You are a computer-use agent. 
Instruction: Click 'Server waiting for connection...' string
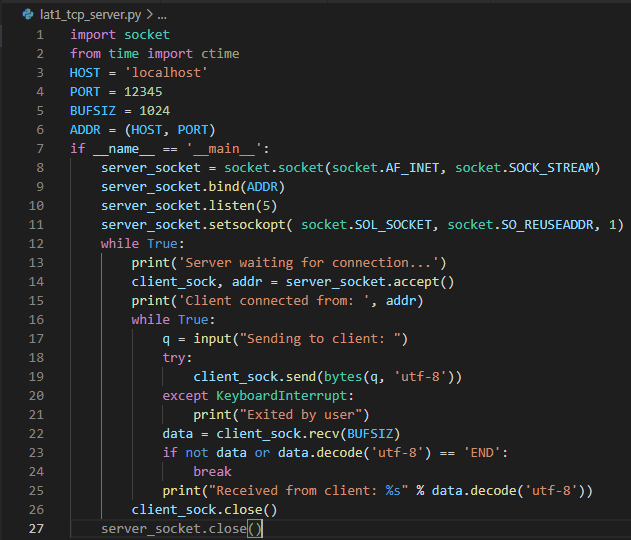308,263
